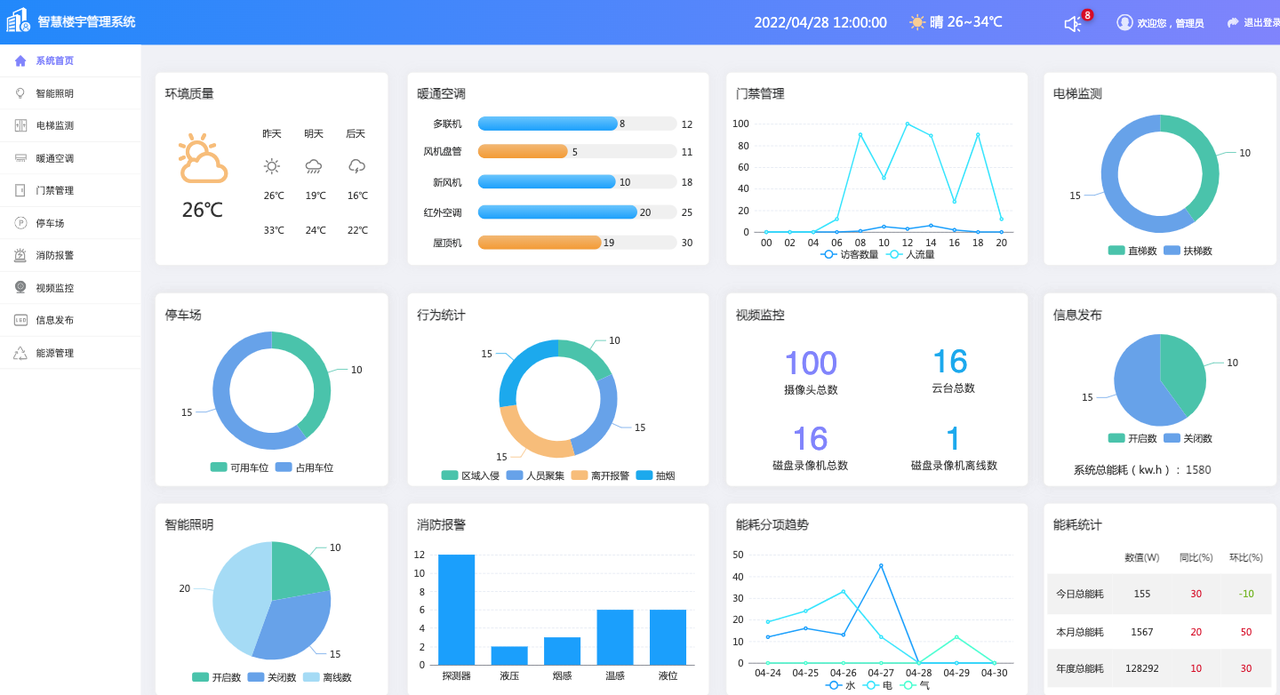Click the large sun and cloud weather icon
The image size is (1280, 695).
(203, 160)
